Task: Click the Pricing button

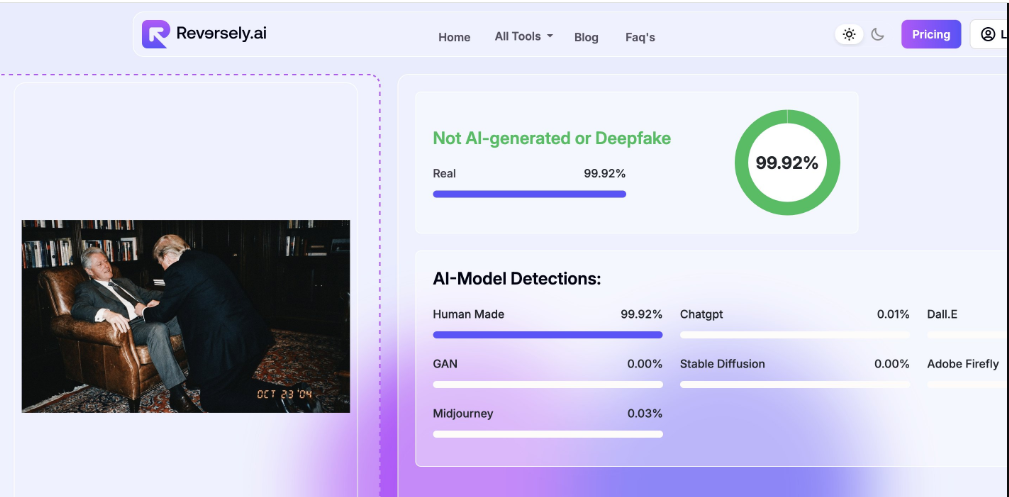Action: 931,34
